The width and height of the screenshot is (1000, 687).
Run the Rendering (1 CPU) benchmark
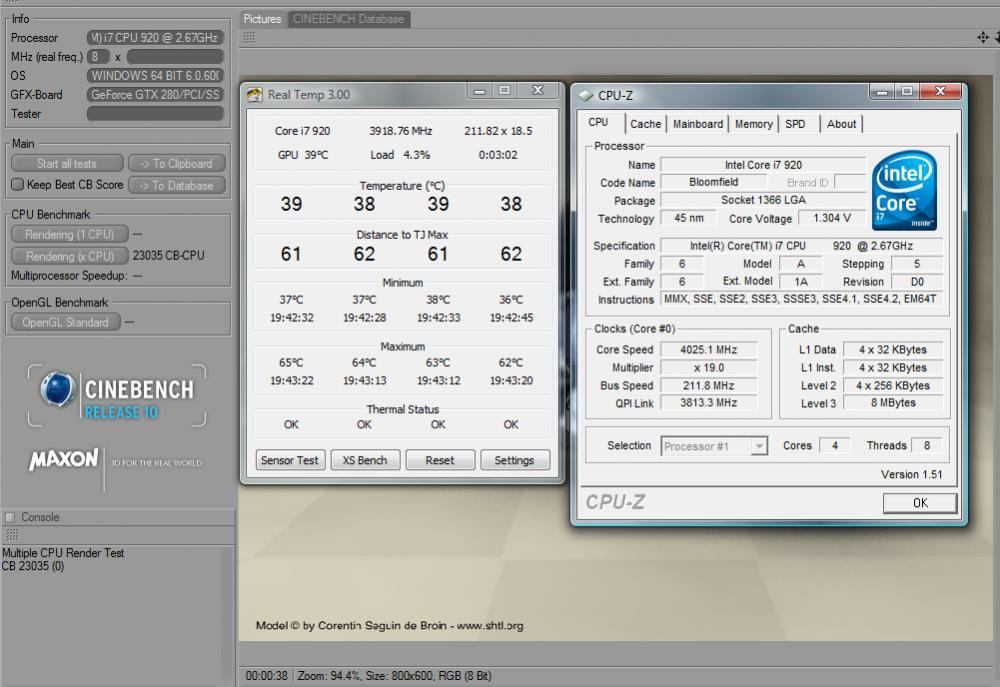(70, 234)
